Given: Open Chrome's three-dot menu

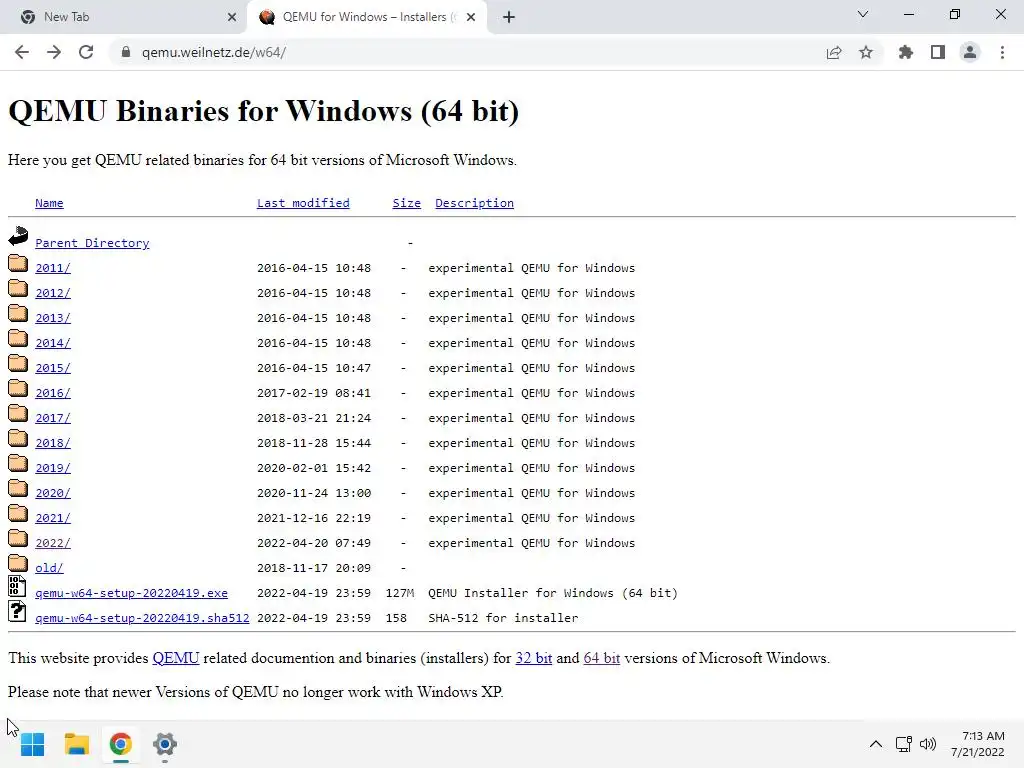Looking at the screenshot, I should click(1002, 52).
